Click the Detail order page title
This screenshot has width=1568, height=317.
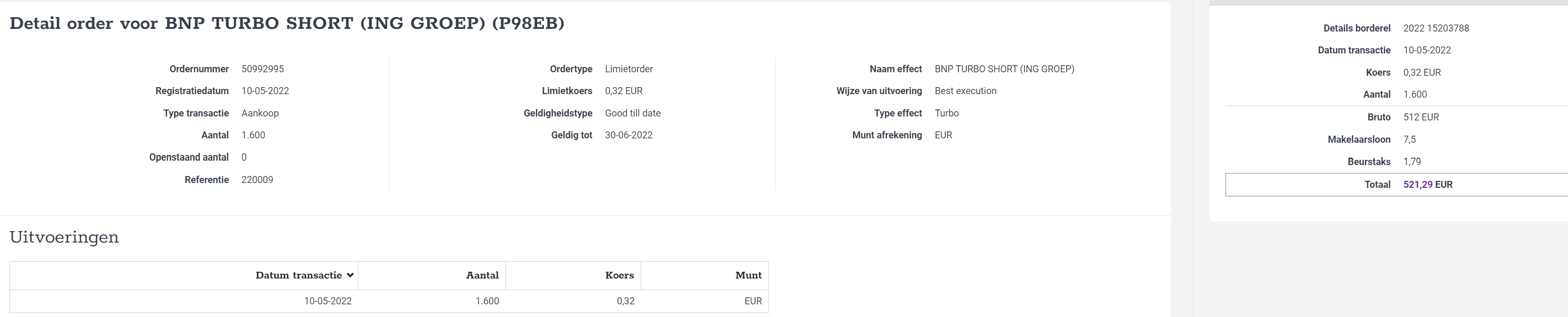click(x=287, y=24)
